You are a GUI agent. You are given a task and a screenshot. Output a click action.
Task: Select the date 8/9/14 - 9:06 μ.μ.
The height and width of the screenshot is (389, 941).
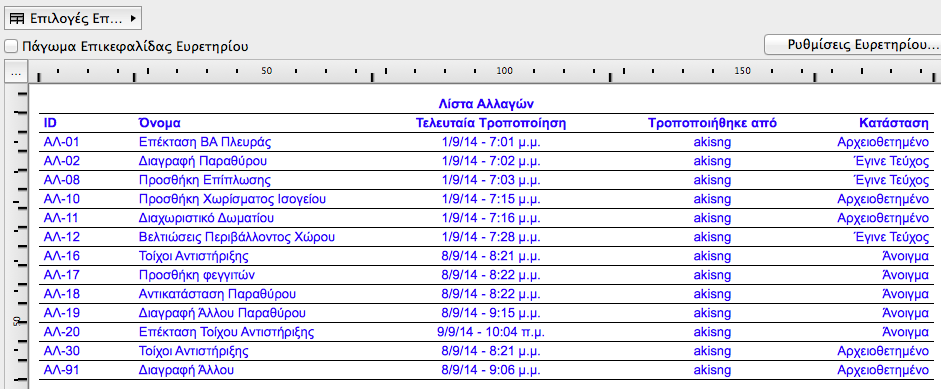pos(491,370)
